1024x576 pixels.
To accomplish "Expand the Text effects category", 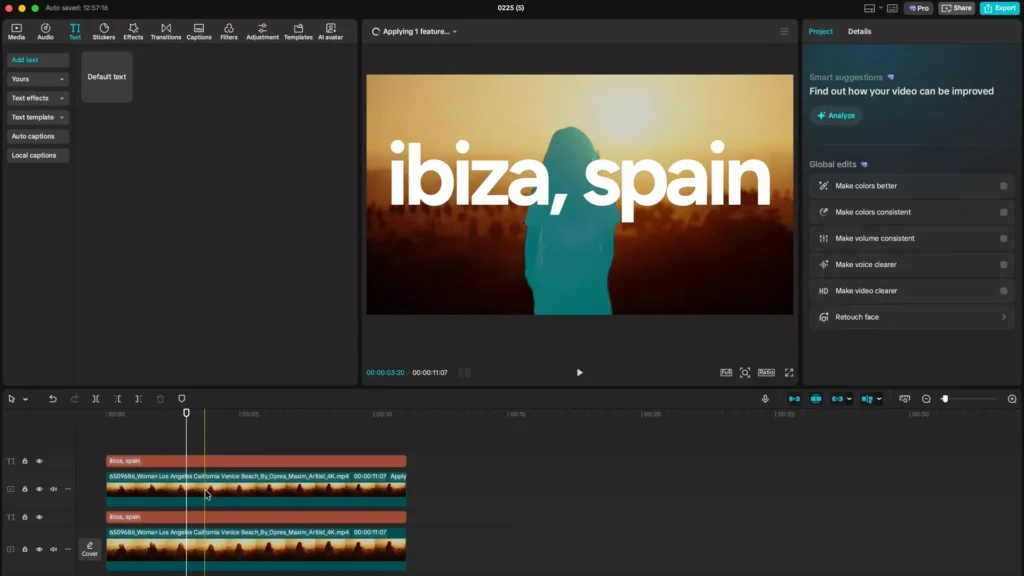I will [38, 98].
